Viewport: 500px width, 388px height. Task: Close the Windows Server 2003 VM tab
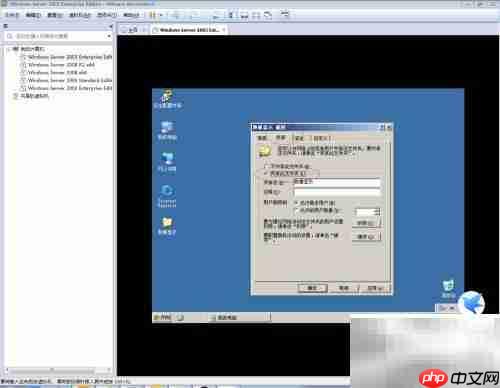pos(224,30)
